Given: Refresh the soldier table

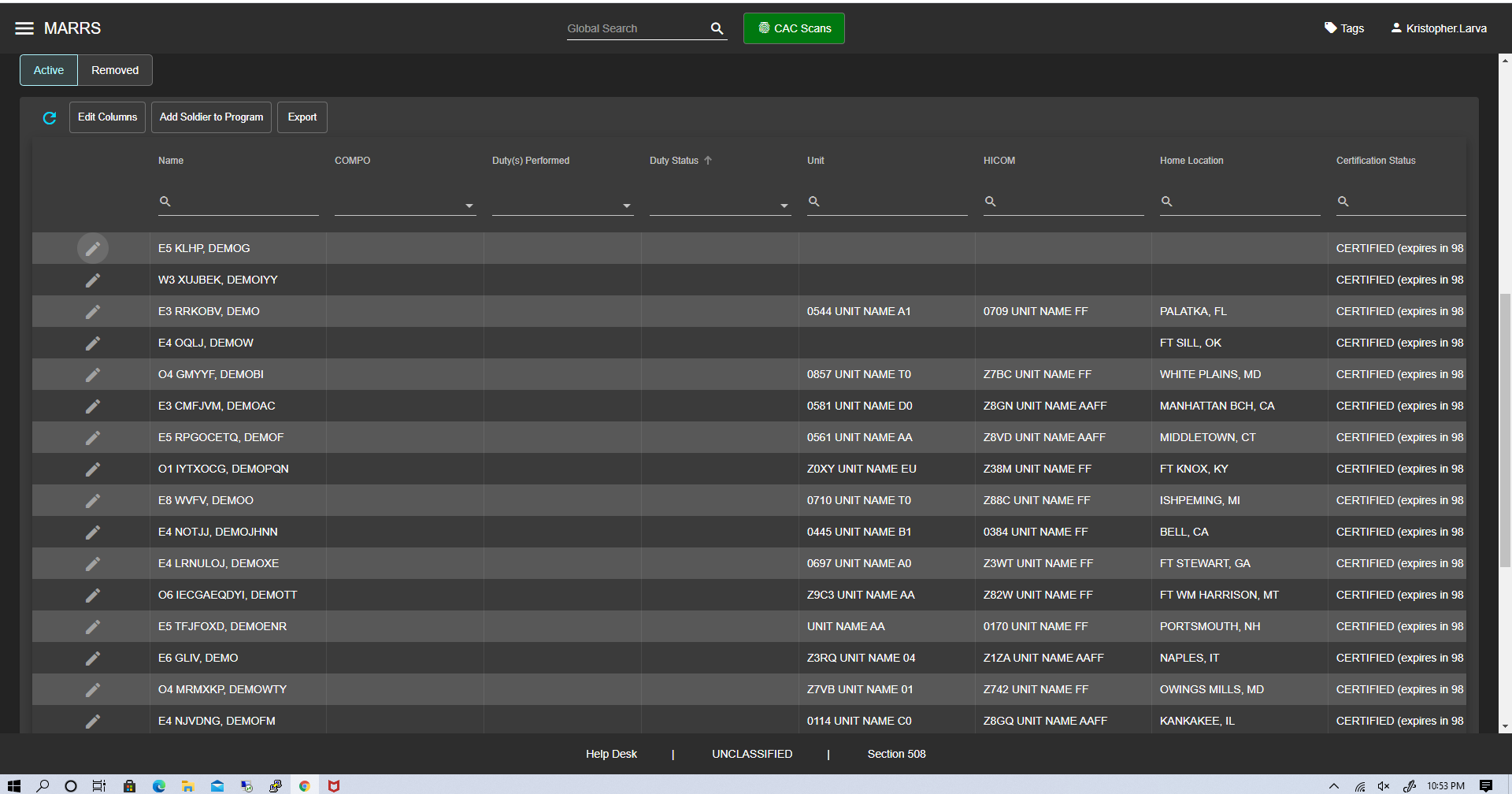Looking at the screenshot, I should click(50, 117).
